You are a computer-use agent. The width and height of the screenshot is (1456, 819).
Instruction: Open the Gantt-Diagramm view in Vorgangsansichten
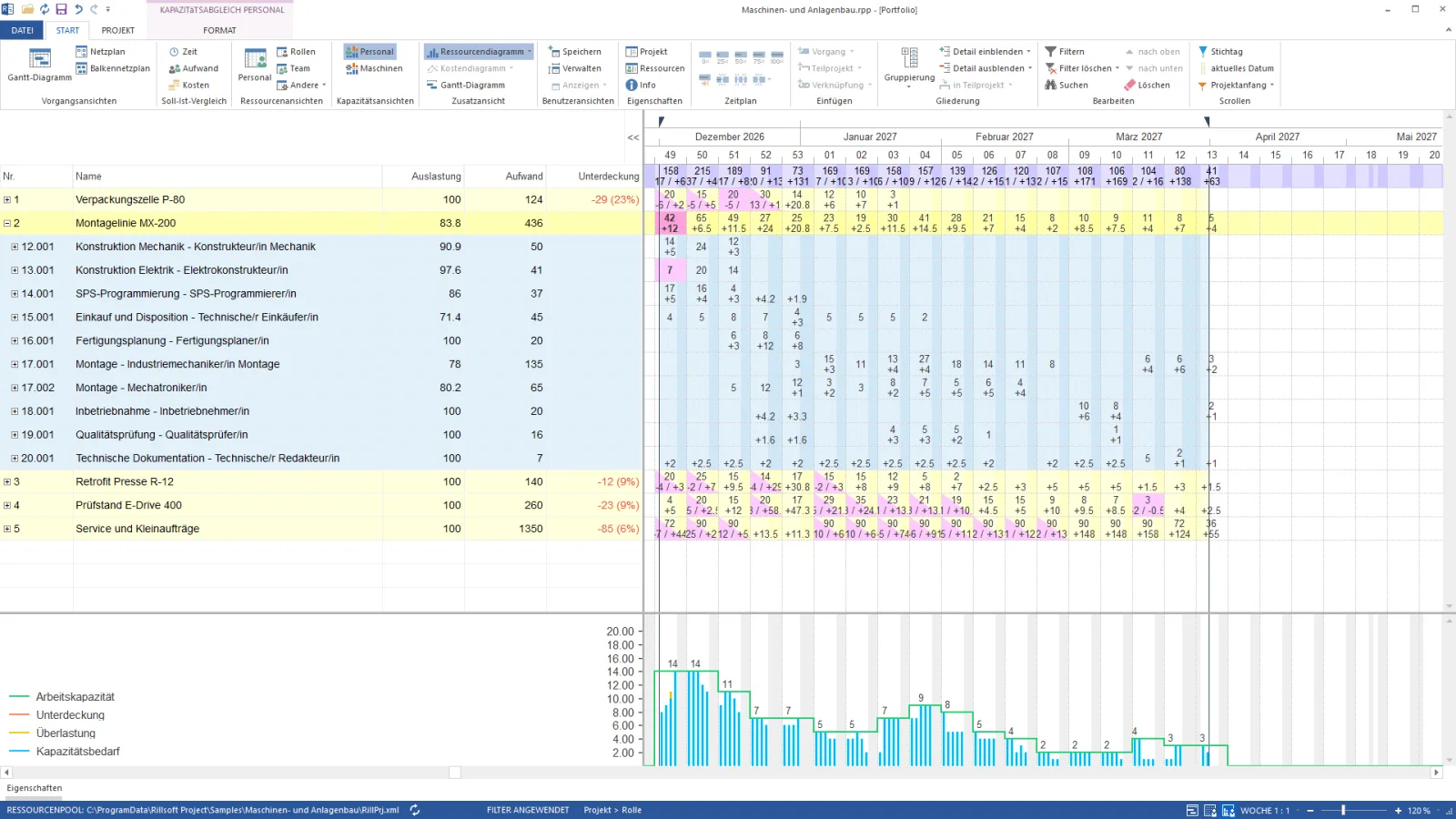pos(39,65)
